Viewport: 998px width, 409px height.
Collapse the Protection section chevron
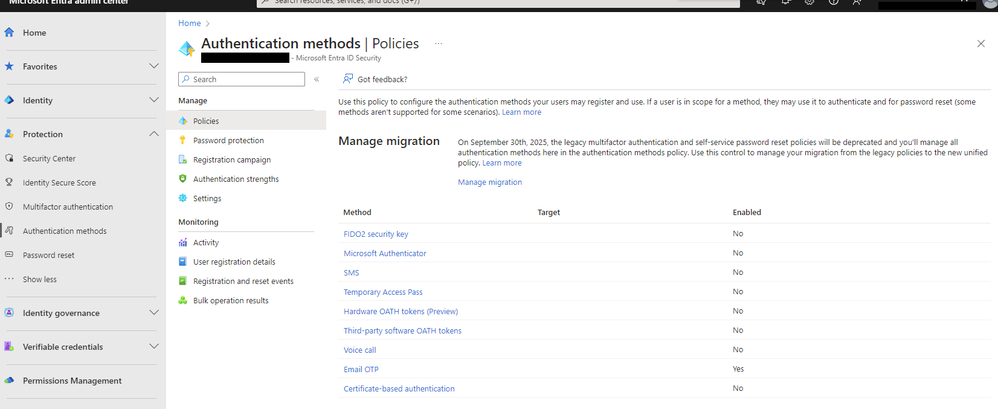[153, 134]
